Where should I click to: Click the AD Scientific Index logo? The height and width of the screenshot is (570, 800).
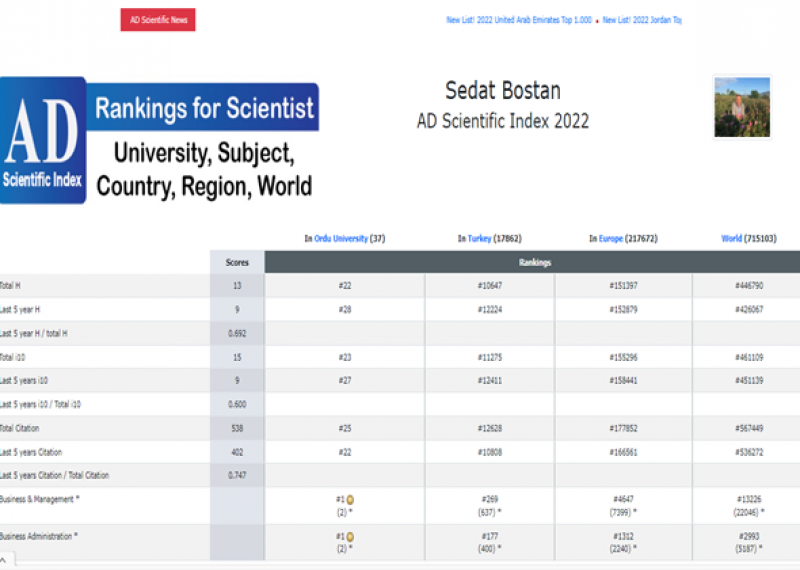click(x=42, y=140)
